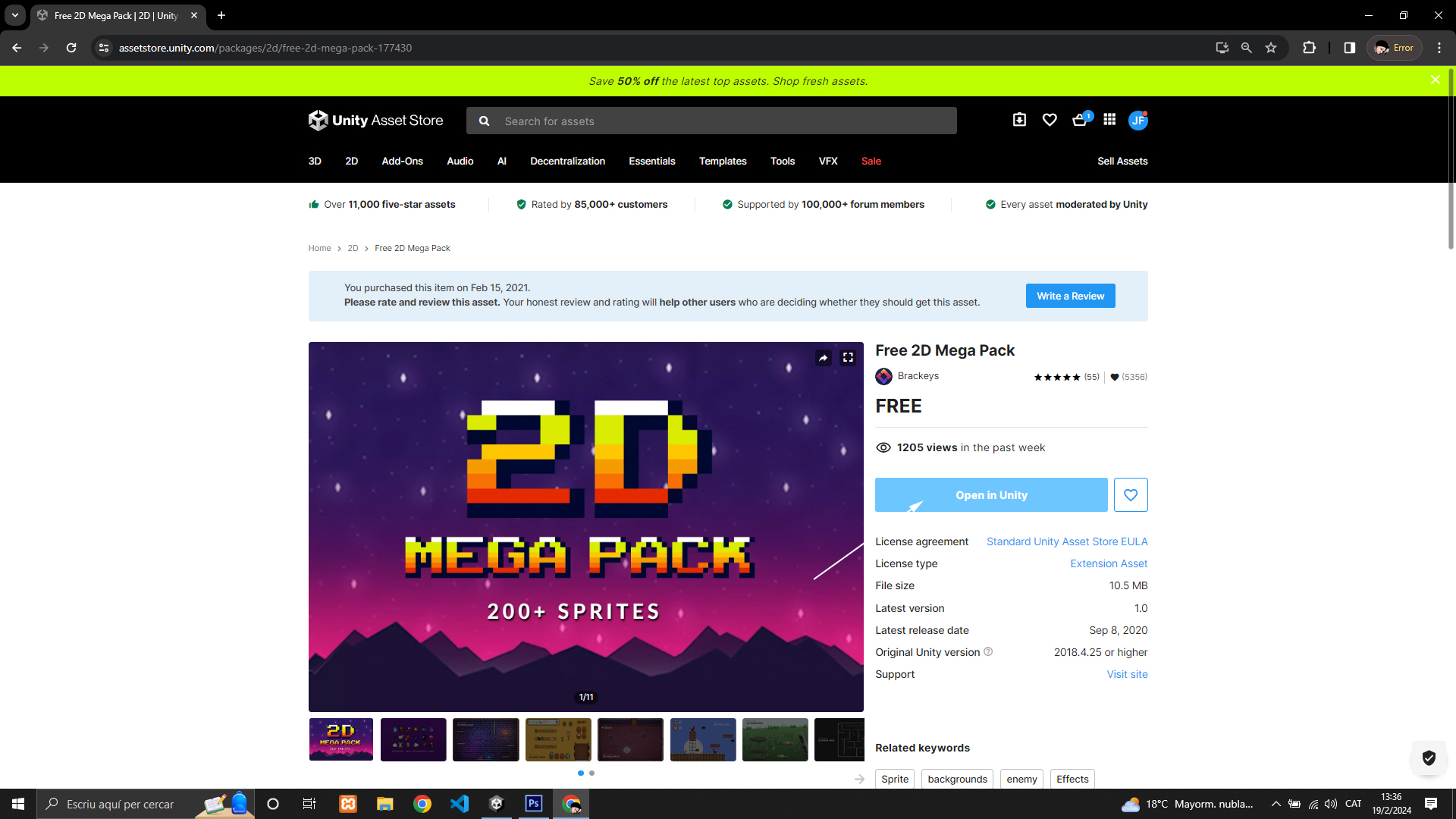Viewport: 1456px width, 819px height.
Task: Open the shopping cart icon
Action: [x=1080, y=120]
